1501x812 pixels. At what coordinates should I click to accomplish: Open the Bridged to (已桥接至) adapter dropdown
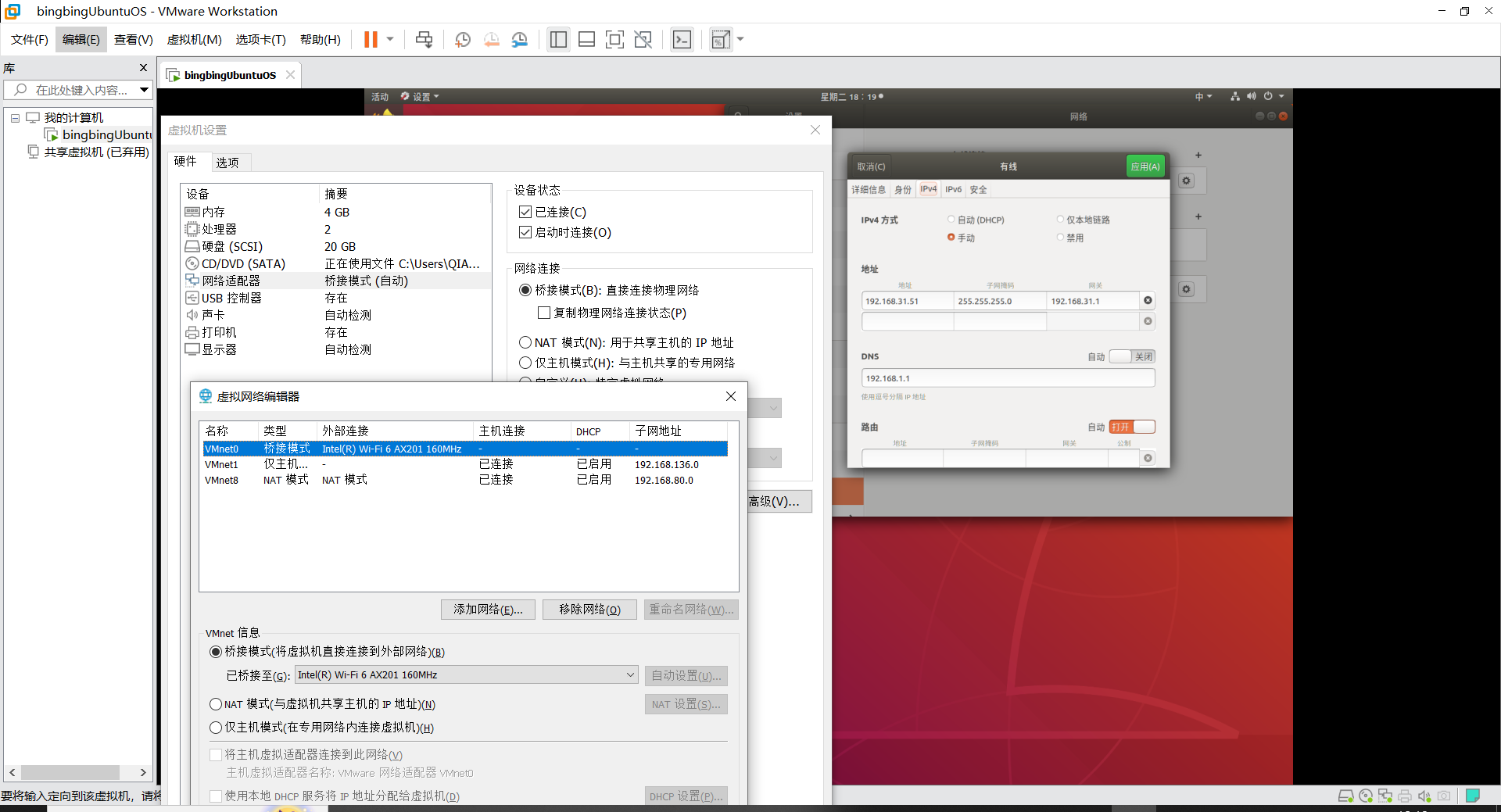point(467,675)
